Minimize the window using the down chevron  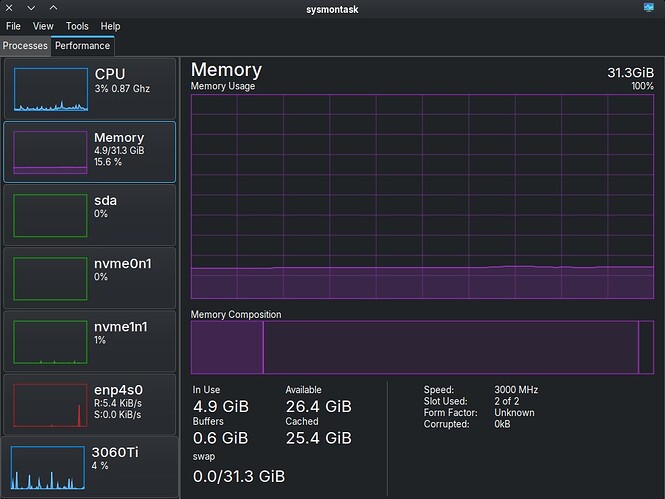point(33,9)
